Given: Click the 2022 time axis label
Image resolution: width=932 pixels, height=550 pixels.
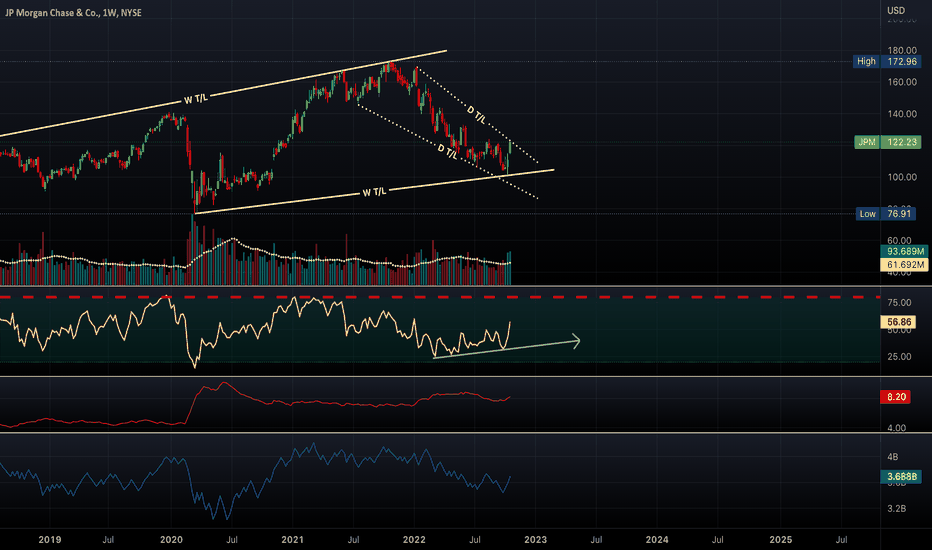Looking at the screenshot, I should point(414,540).
